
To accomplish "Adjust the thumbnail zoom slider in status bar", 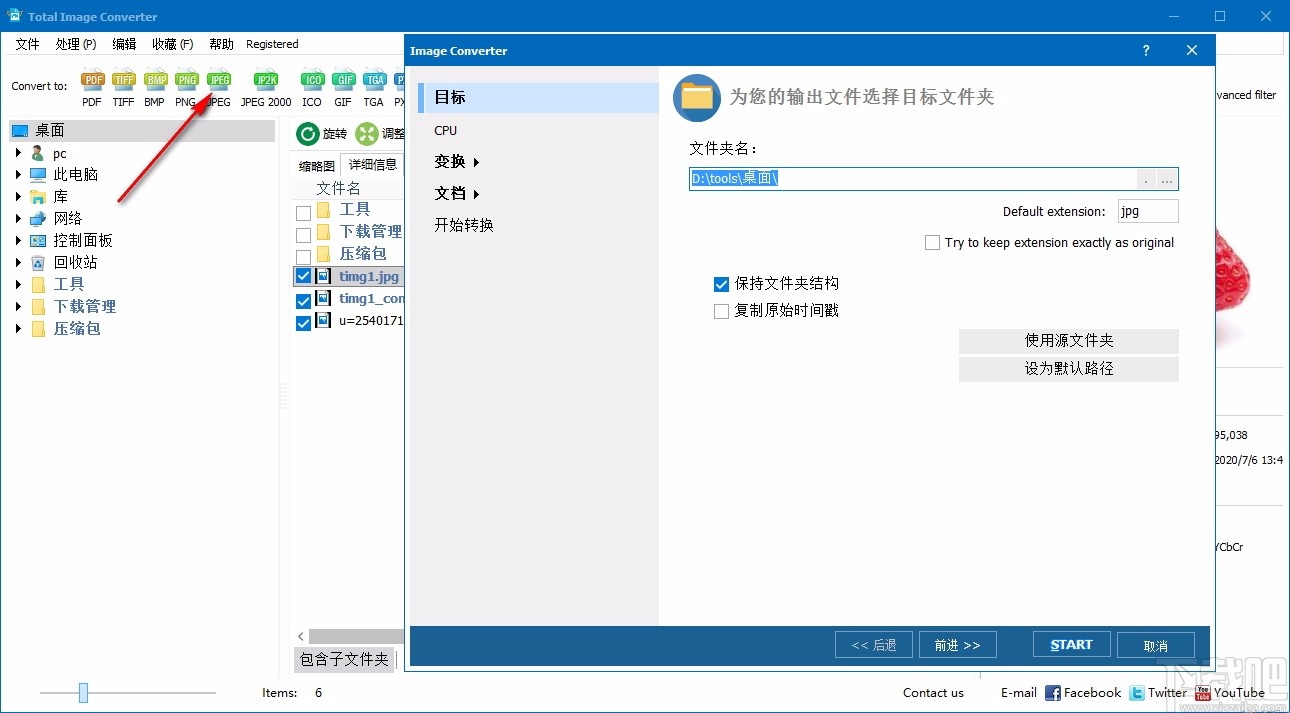I will 83,692.
